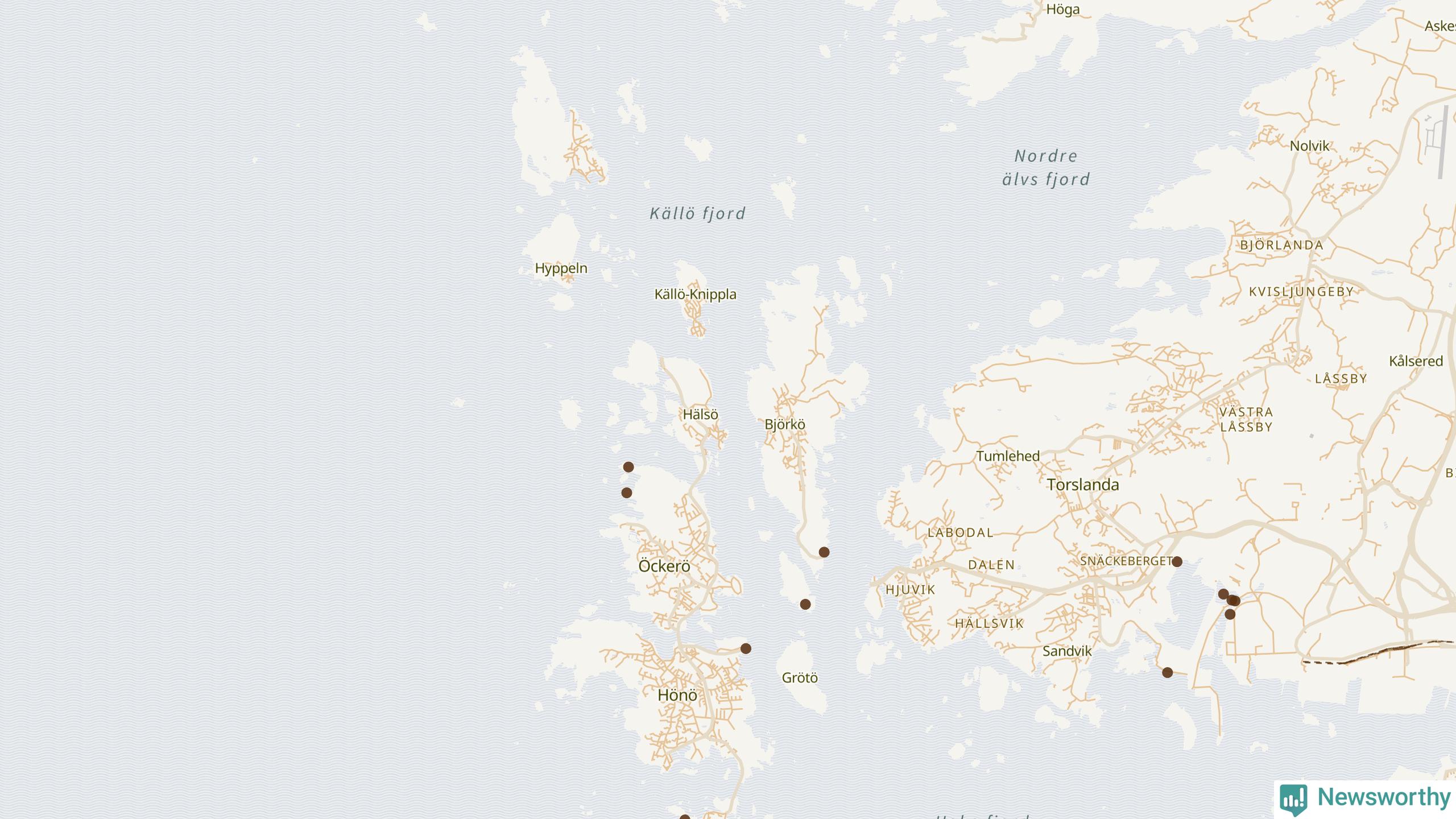Click the 'Hyppeln' island label
This screenshot has width=1456, height=819.
(x=561, y=268)
